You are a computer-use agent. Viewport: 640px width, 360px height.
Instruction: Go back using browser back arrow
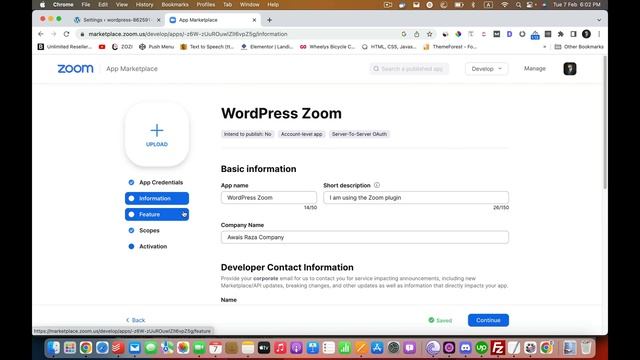41,34
